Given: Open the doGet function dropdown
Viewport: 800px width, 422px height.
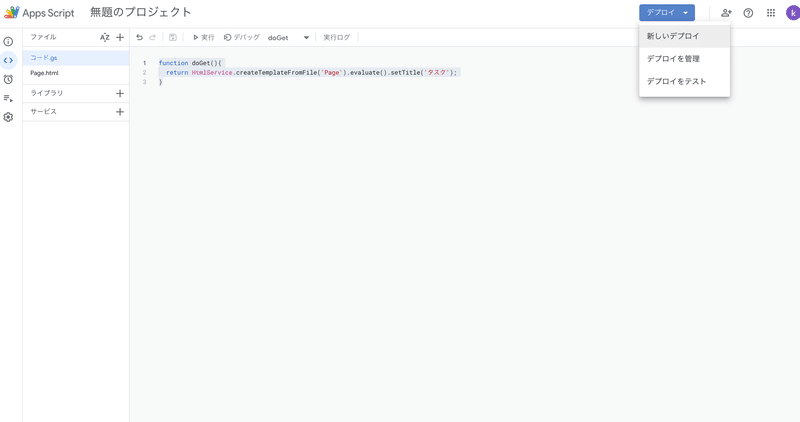Looking at the screenshot, I should click(x=288, y=38).
